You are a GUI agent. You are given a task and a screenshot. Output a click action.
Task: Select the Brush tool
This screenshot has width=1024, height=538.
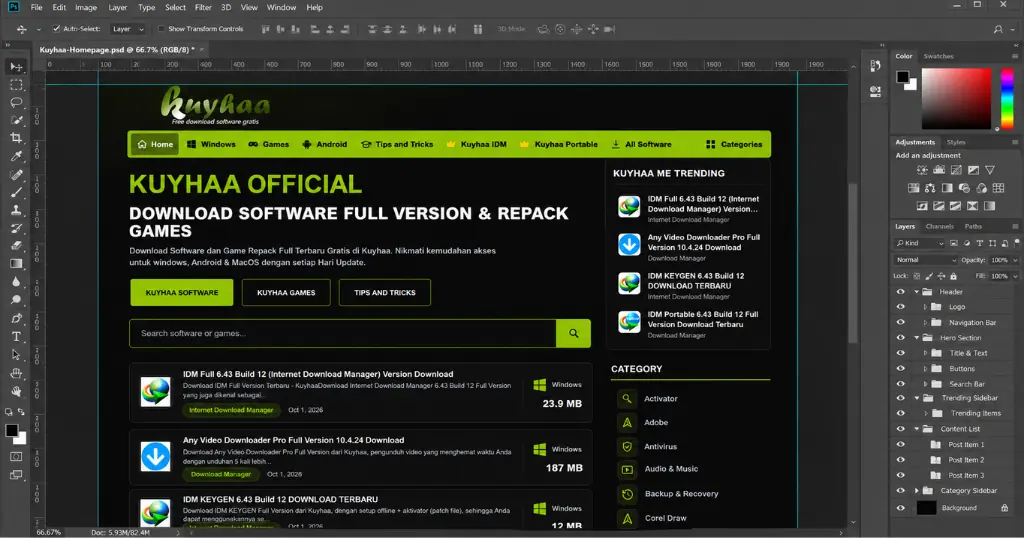[x=16, y=192]
